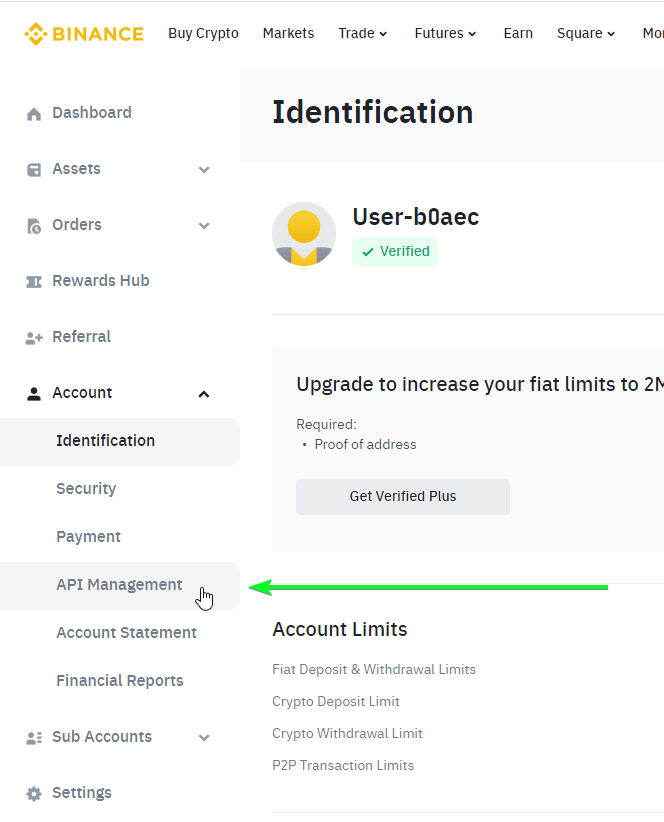Expand the Sub Accounts chevron
Viewport: 664px width, 822px height.
click(x=204, y=738)
